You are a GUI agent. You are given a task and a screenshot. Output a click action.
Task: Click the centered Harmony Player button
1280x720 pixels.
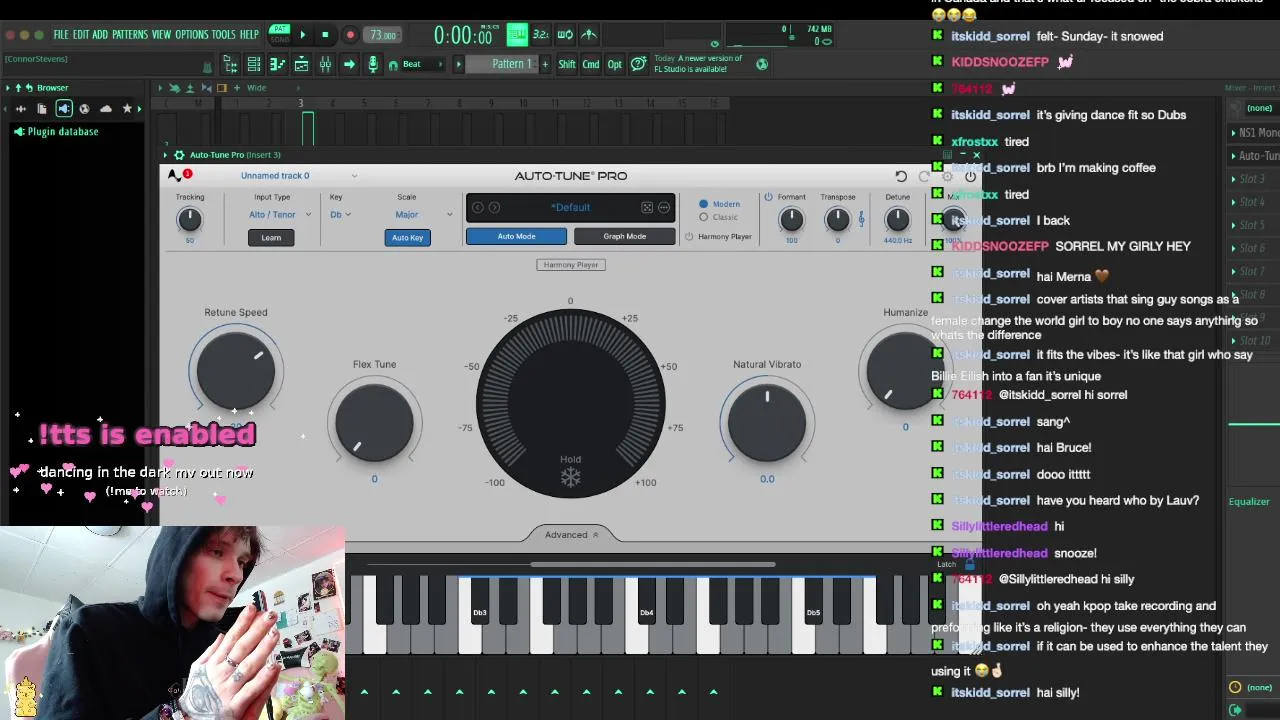(571, 265)
